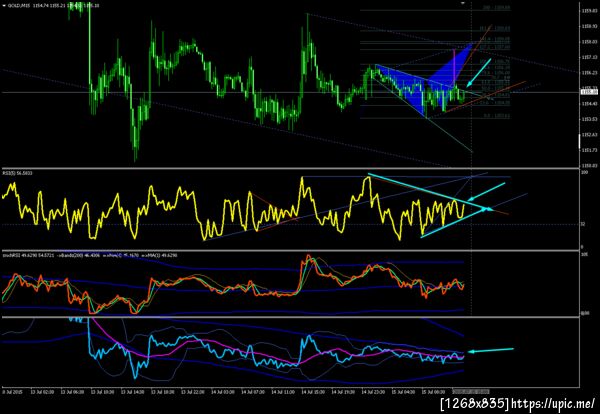This screenshot has height=414, width=600.
Task: Click the 14 Jul 03:00 time axis label
Action: (223, 392)
